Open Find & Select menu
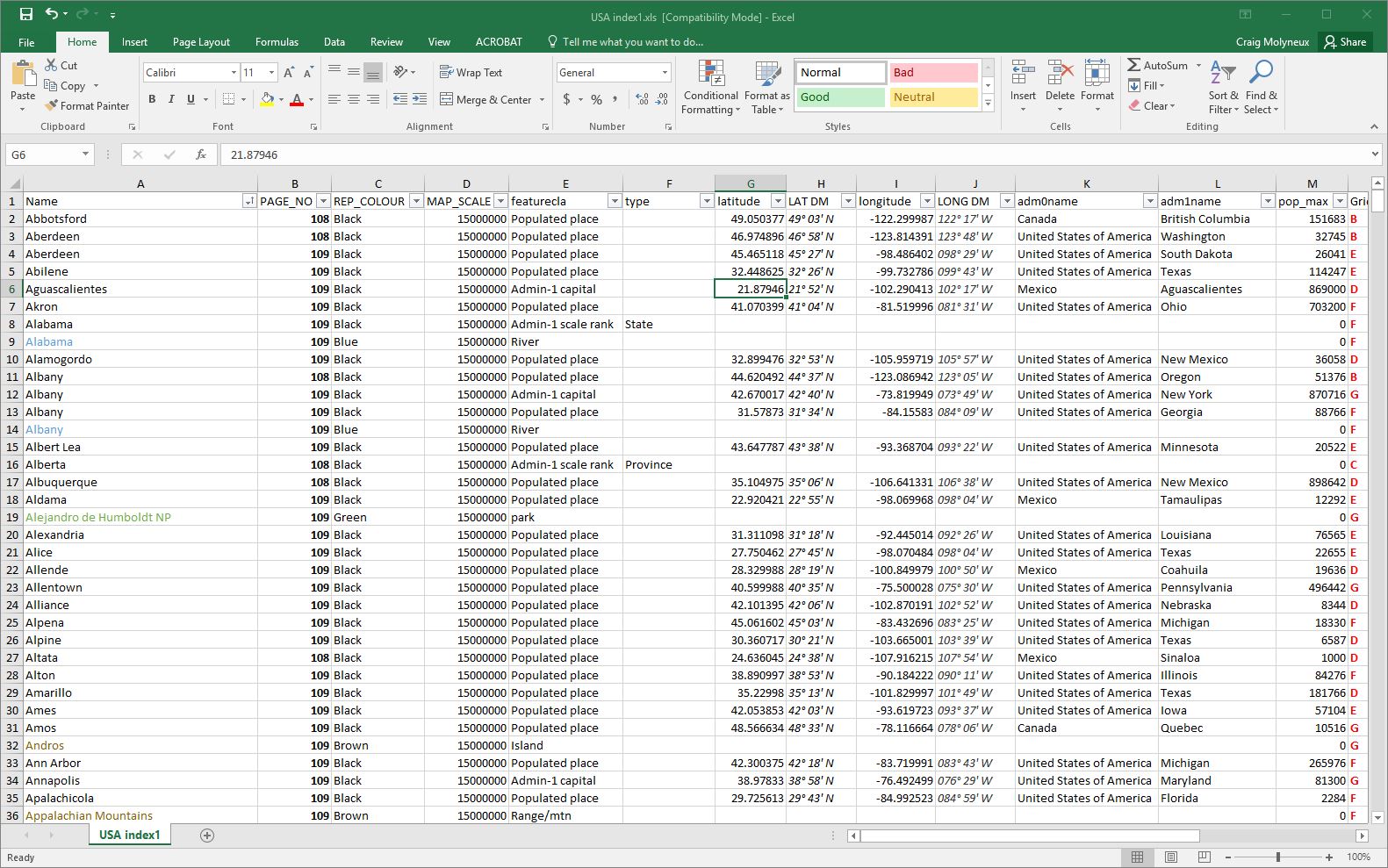 1261,87
